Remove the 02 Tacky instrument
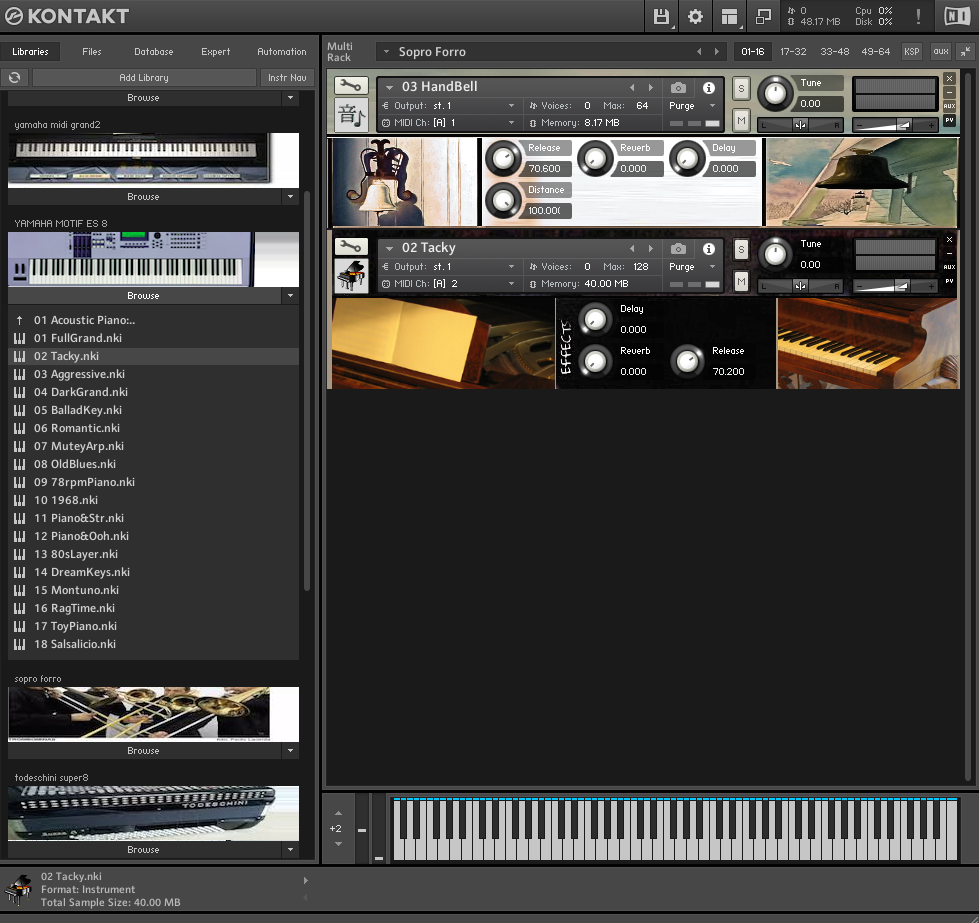The image size is (979, 923). (x=949, y=240)
